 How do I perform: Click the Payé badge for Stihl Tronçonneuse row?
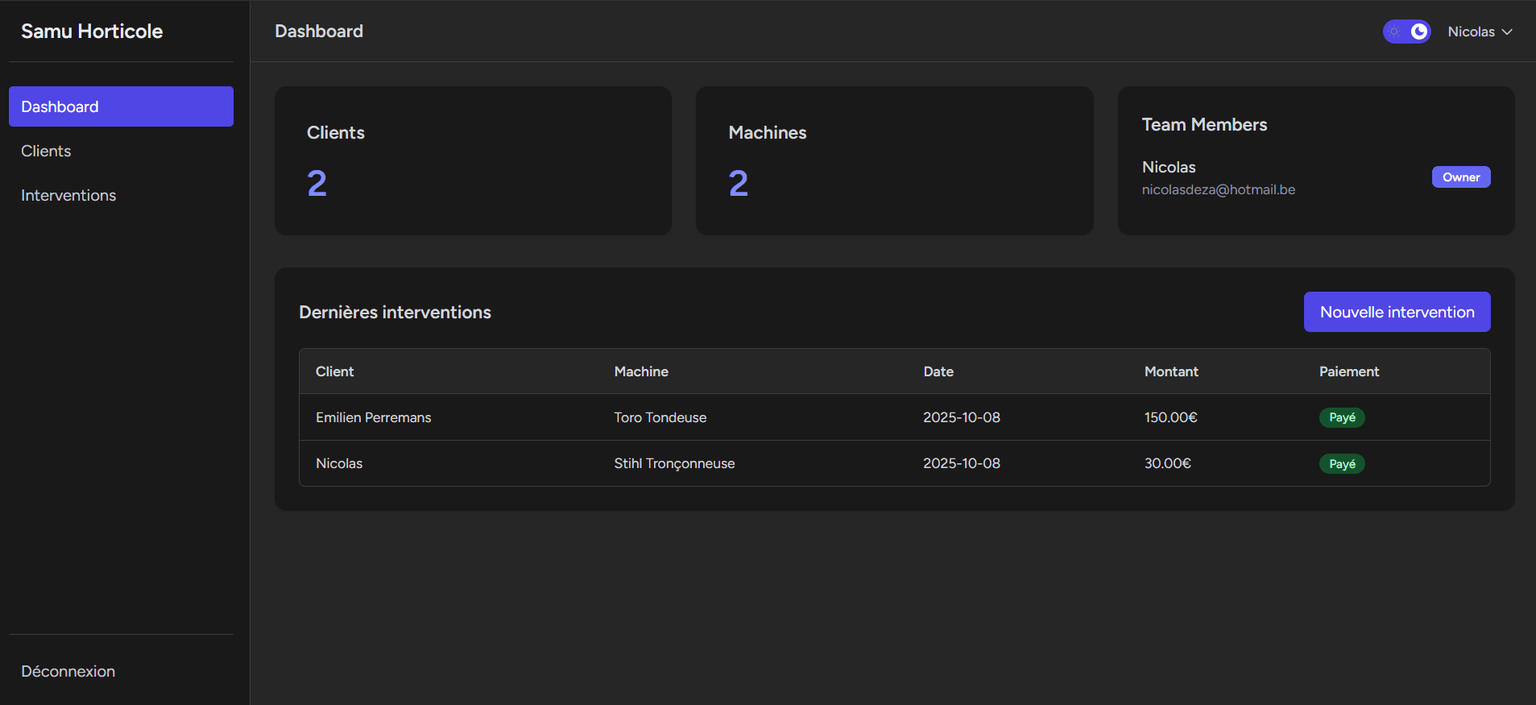1341,464
